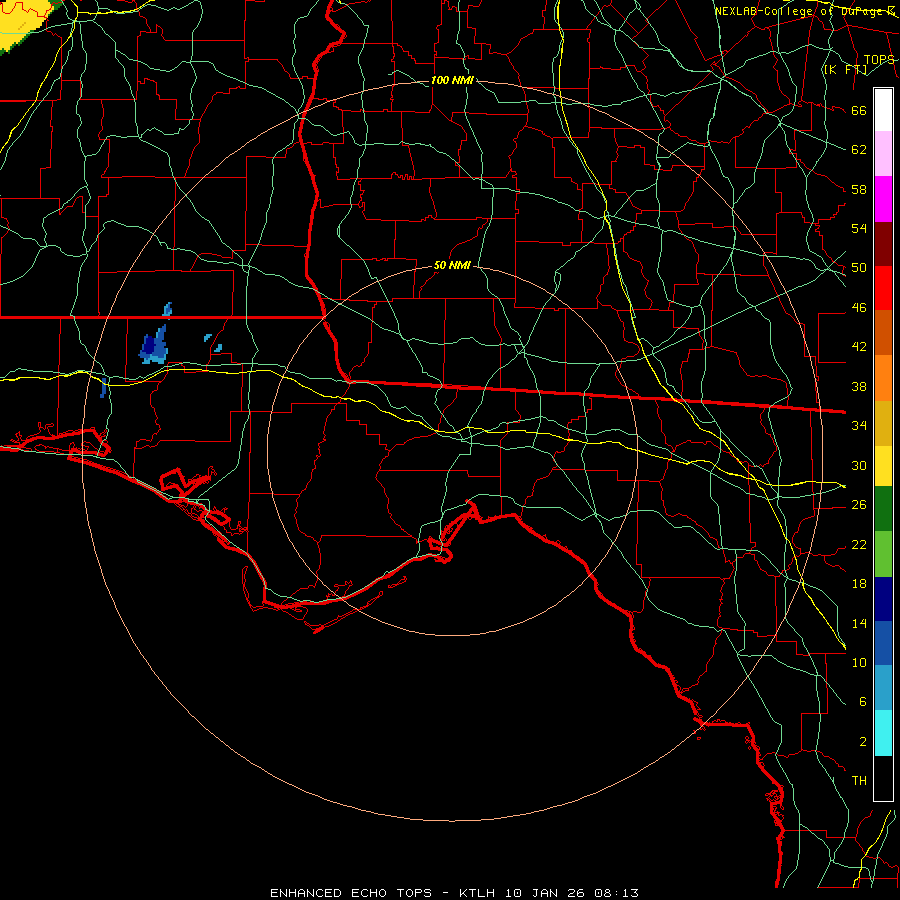900x900 pixels.
Task: Click the legend value 6
Action: coord(863,702)
